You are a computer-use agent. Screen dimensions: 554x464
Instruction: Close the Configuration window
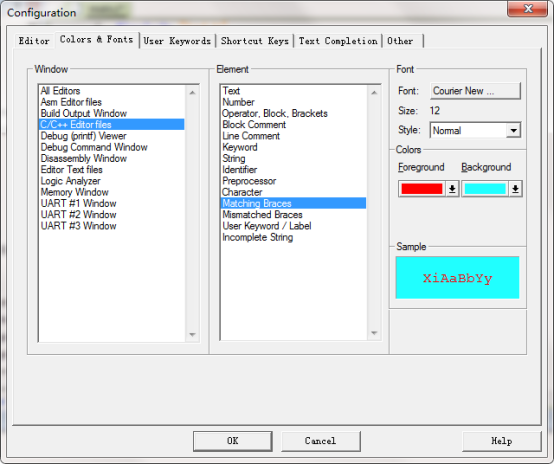pyautogui.click(x=528, y=8)
